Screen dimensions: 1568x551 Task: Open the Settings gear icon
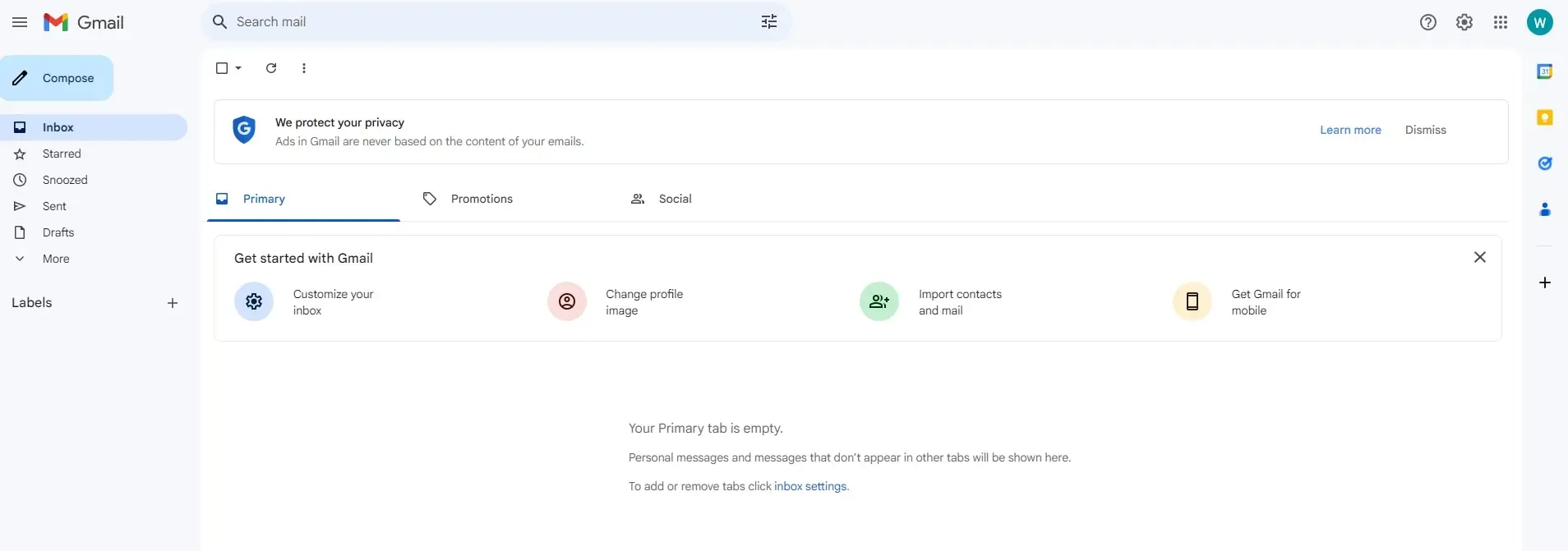click(x=1464, y=22)
